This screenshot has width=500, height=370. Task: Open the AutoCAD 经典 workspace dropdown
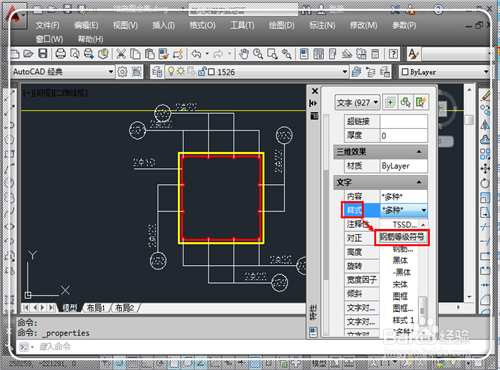(x=111, y=72)
